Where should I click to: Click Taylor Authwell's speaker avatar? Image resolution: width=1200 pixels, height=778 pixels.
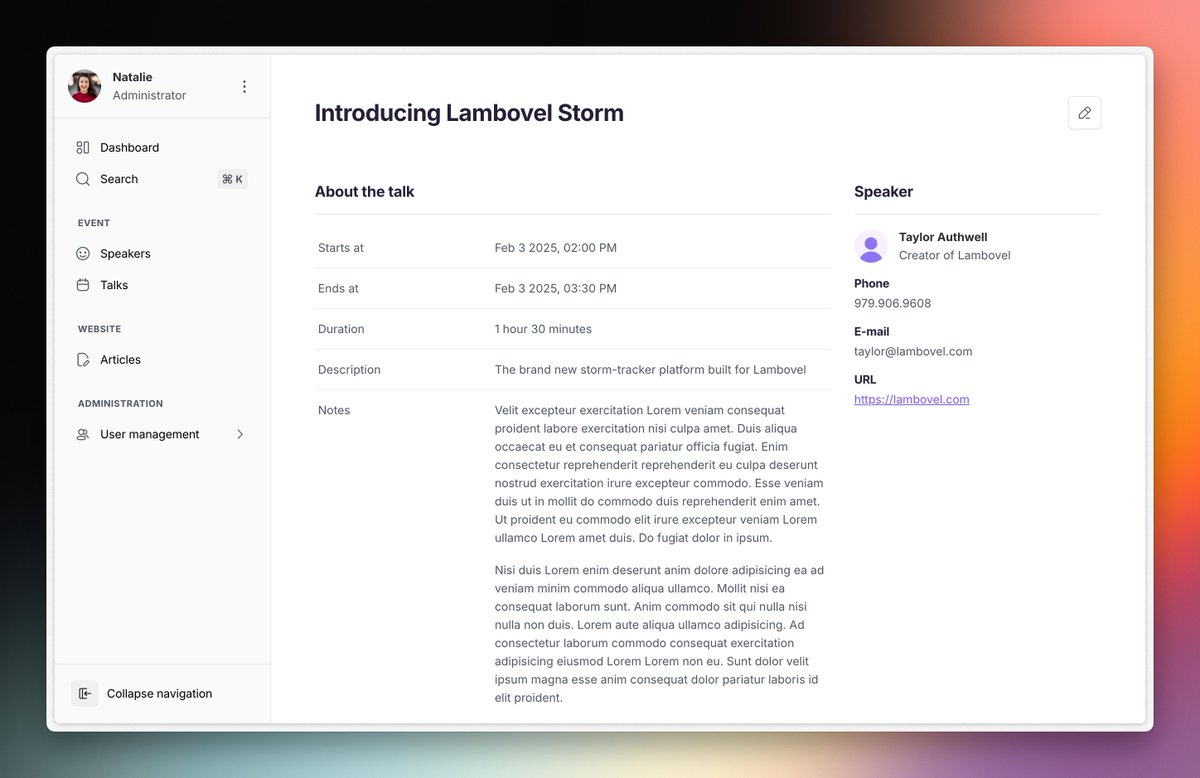click(x=871, y=246)
